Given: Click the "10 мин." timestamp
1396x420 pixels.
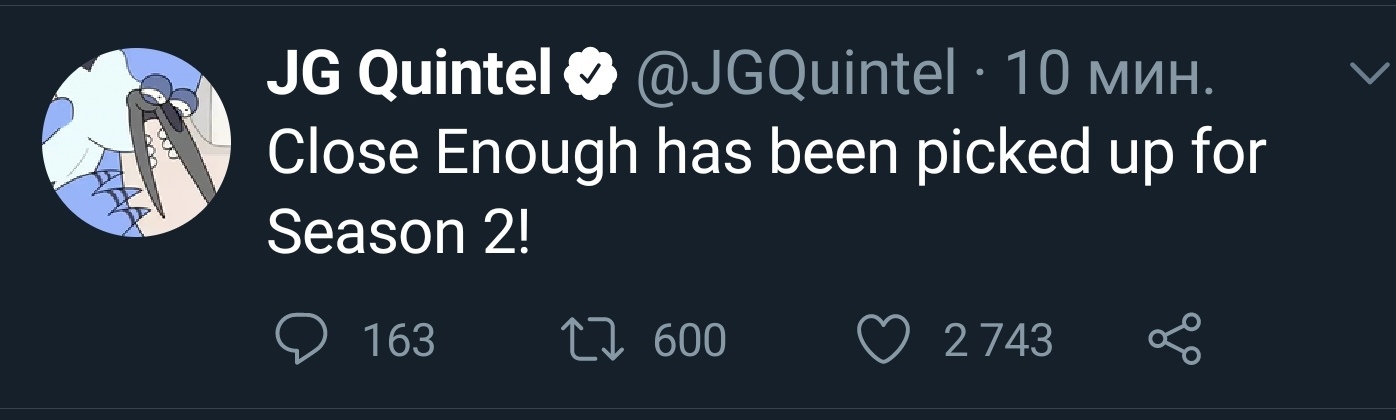Looking at the screenshot, I should [1108, 74].
